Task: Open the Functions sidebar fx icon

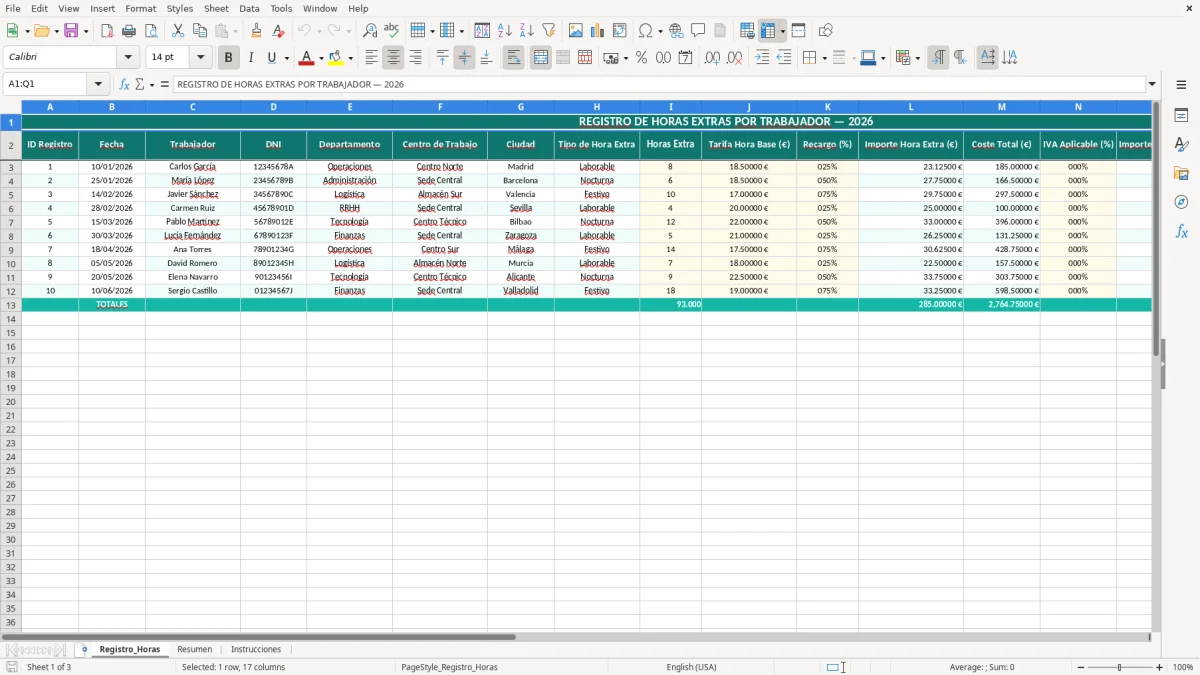Action: point(1181,231)
